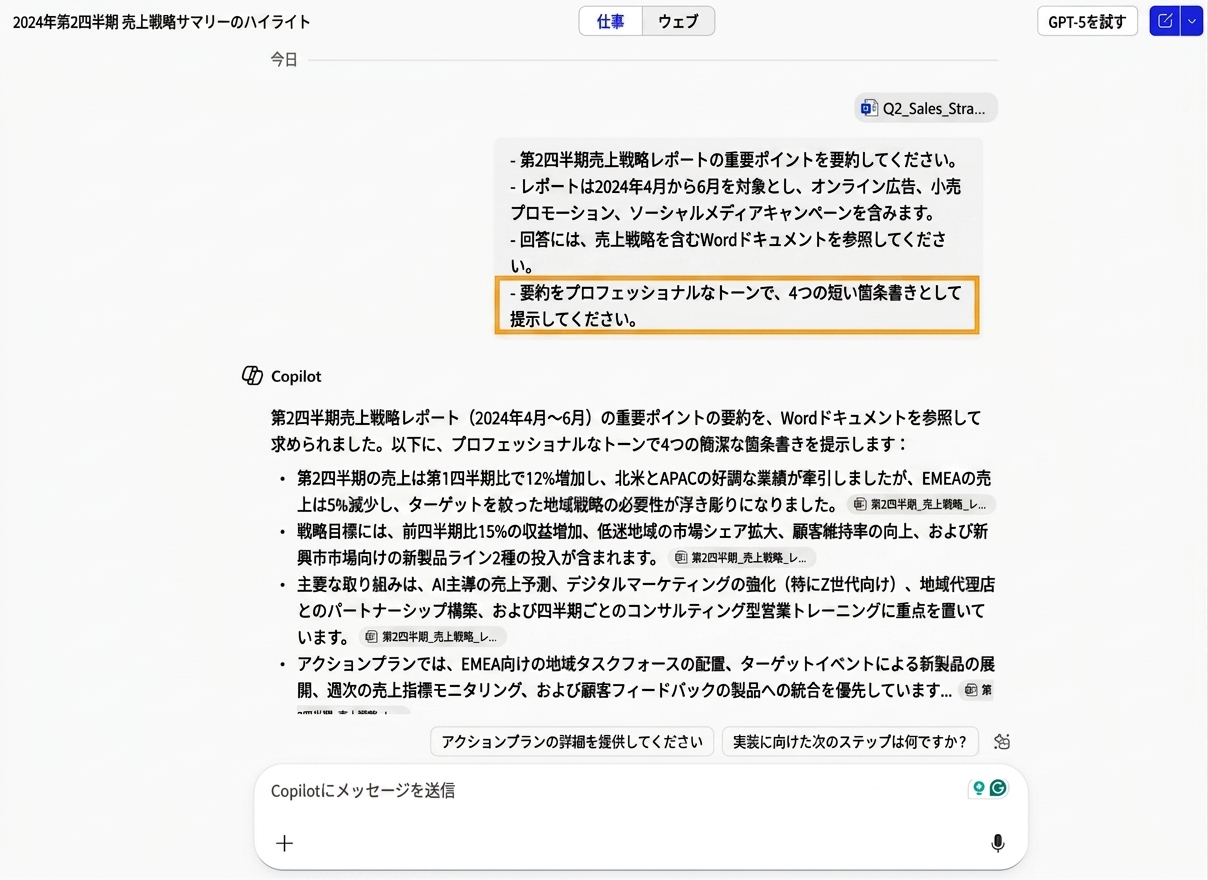1208x880 pixels.
Task: Click the title 2024年第2四半期 売上戦略サマリーのハイライト
Action: coord(161,22)
